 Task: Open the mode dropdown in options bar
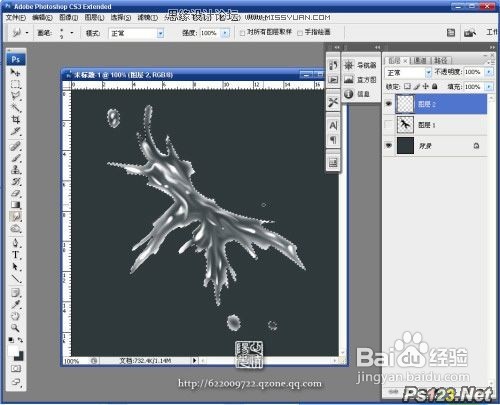[136, 33]
